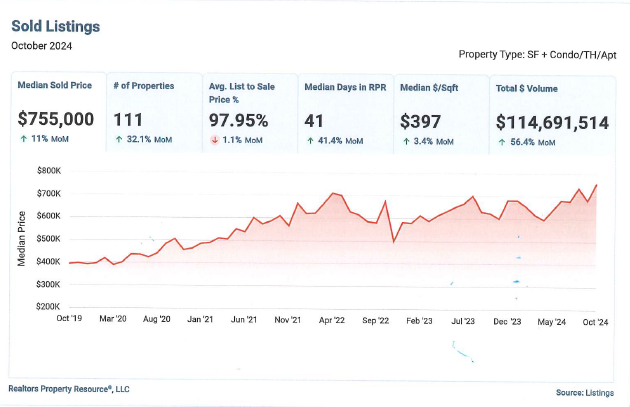Click the Source: Listings link
Image resolution: width=630 pixels, height=407 pixels.
[585, 393]
